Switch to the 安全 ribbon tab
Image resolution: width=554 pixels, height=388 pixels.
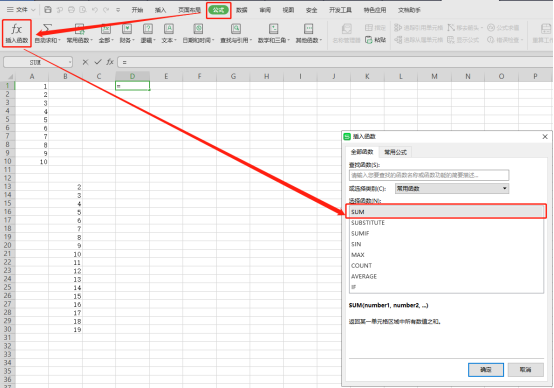pyautogui.click(x=312, y=10)
